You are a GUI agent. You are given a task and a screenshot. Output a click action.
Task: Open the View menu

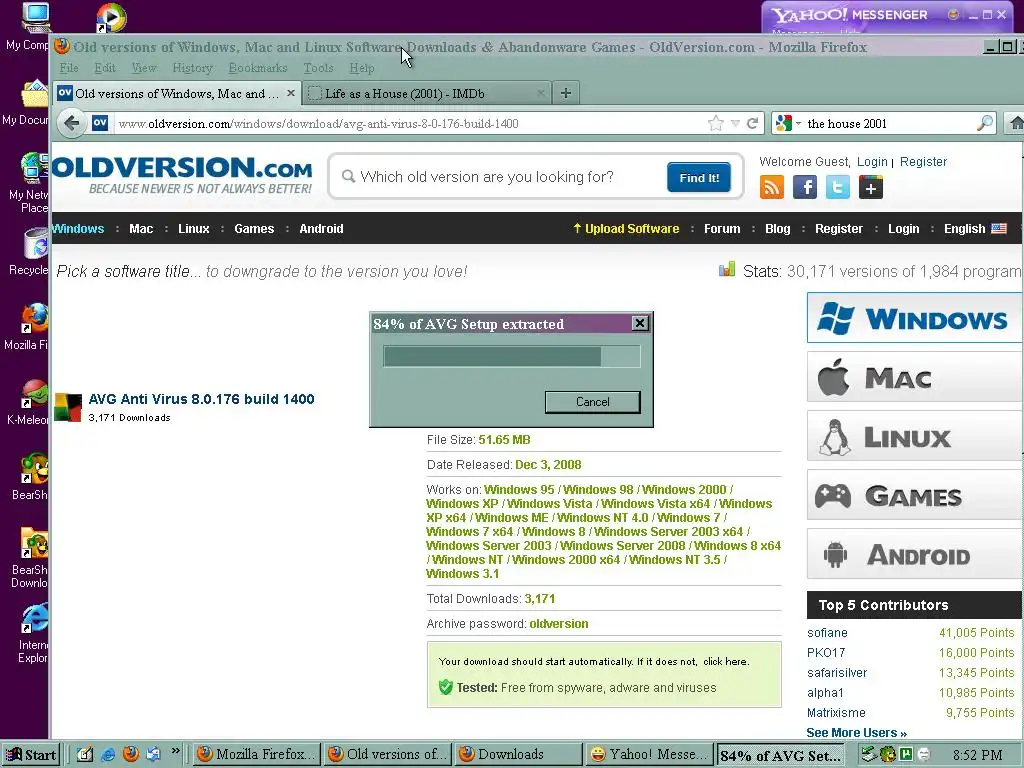144,68
